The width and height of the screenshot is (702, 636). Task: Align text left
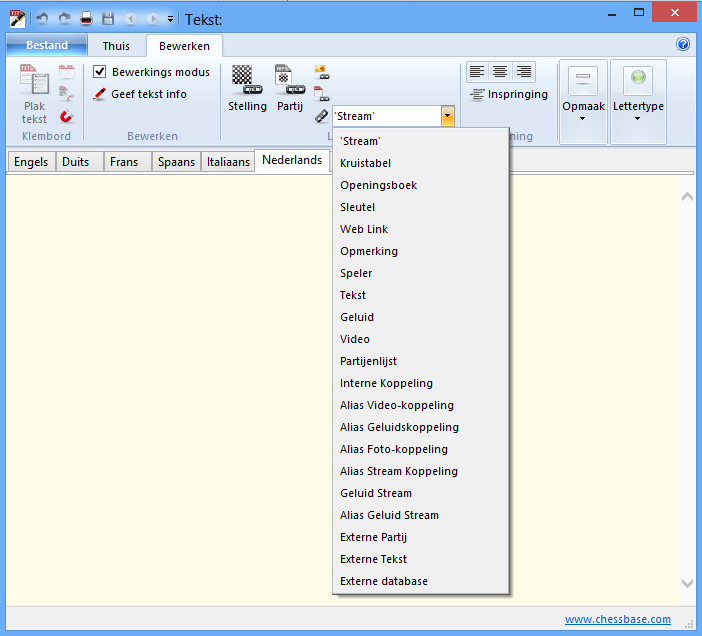477,72
